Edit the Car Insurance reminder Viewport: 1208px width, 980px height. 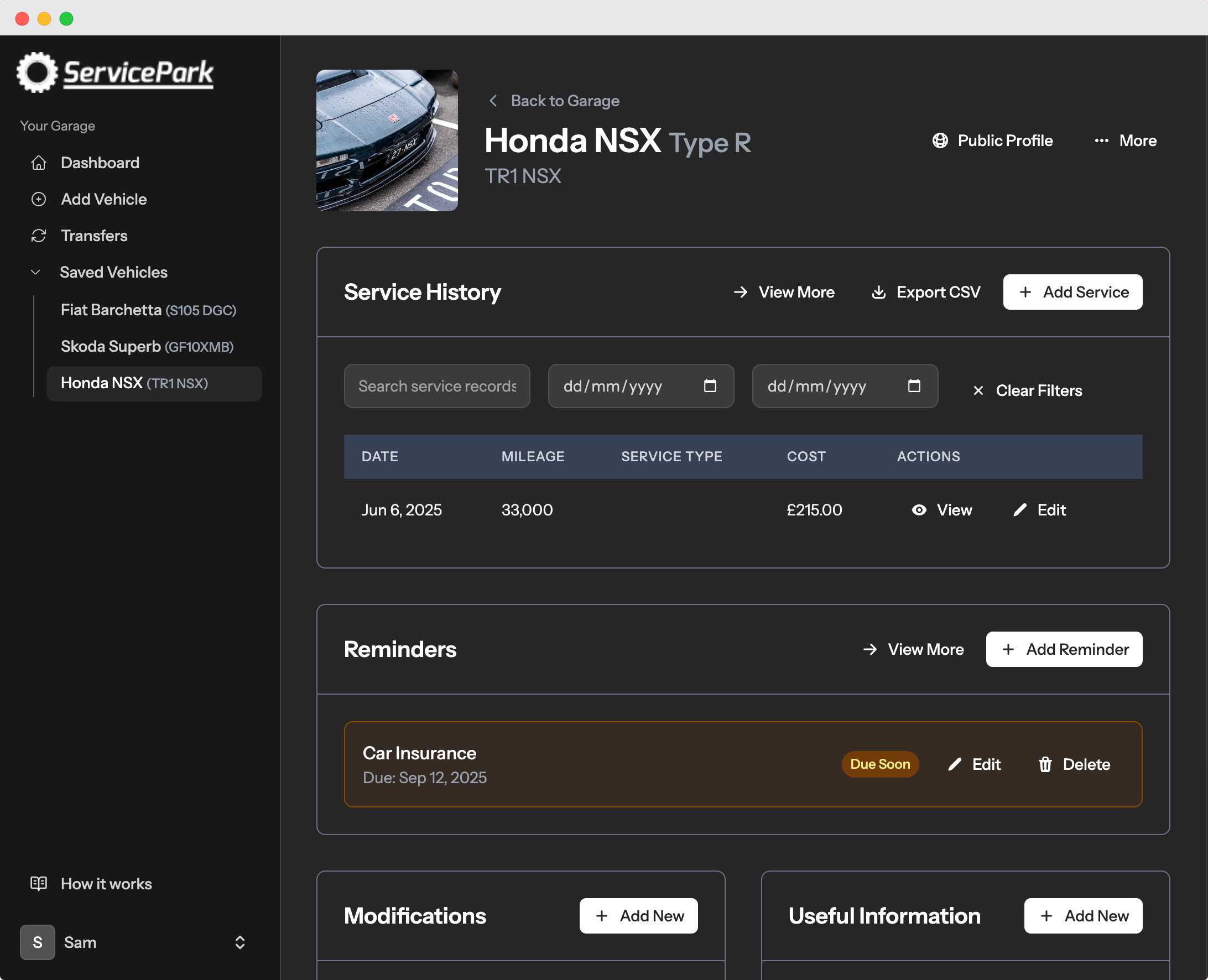click(x=974, y=764)
